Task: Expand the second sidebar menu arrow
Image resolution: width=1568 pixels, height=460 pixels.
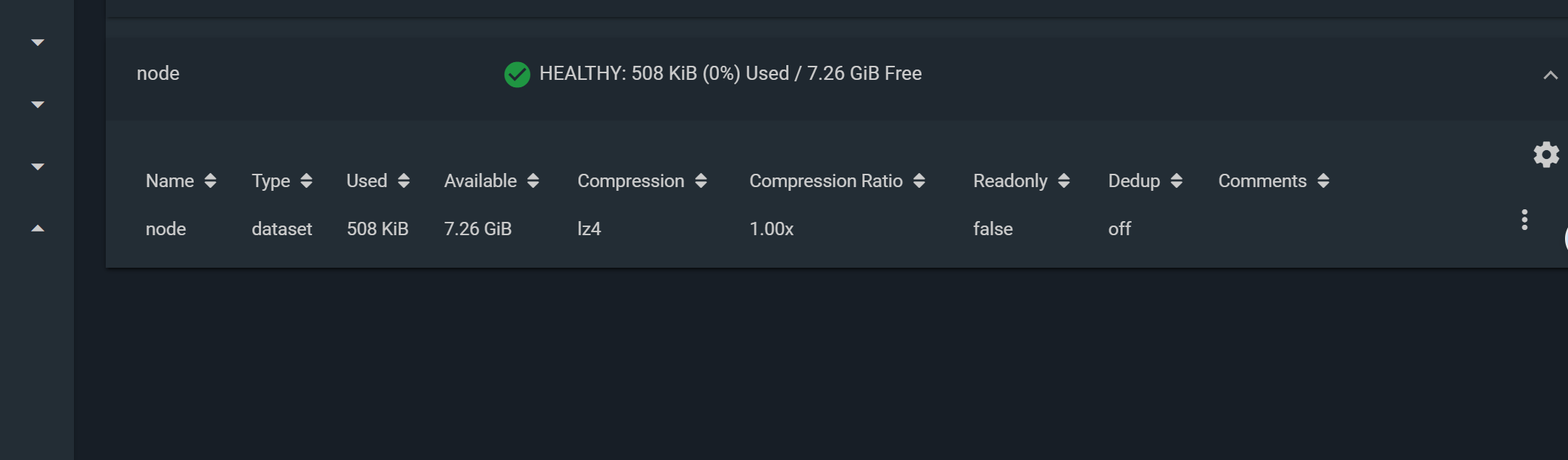Action: point(38,105)
